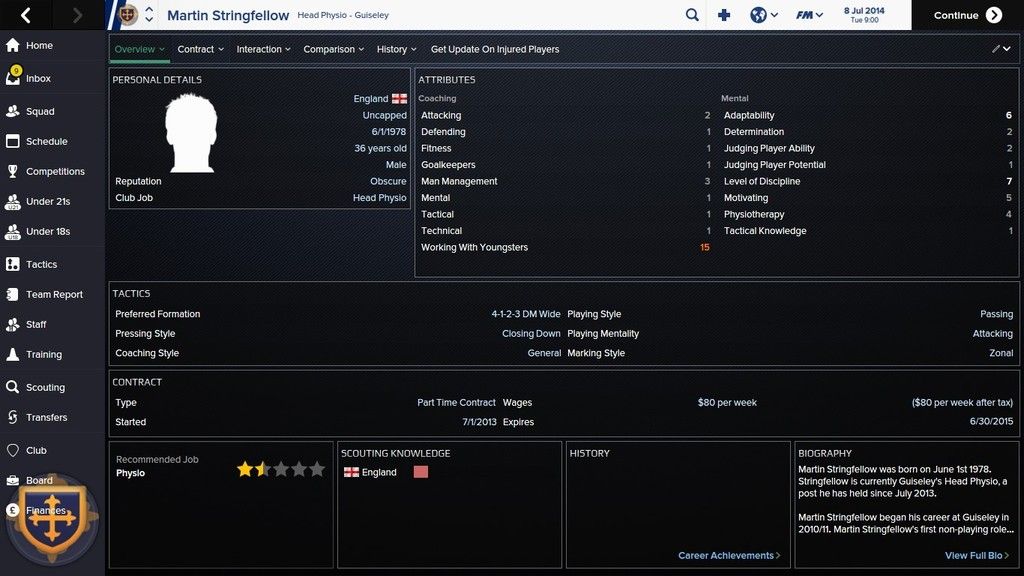Click the View Full Bio link
Image resolution: width=1024 pixels, height=576 pixels.
point(976,556)
